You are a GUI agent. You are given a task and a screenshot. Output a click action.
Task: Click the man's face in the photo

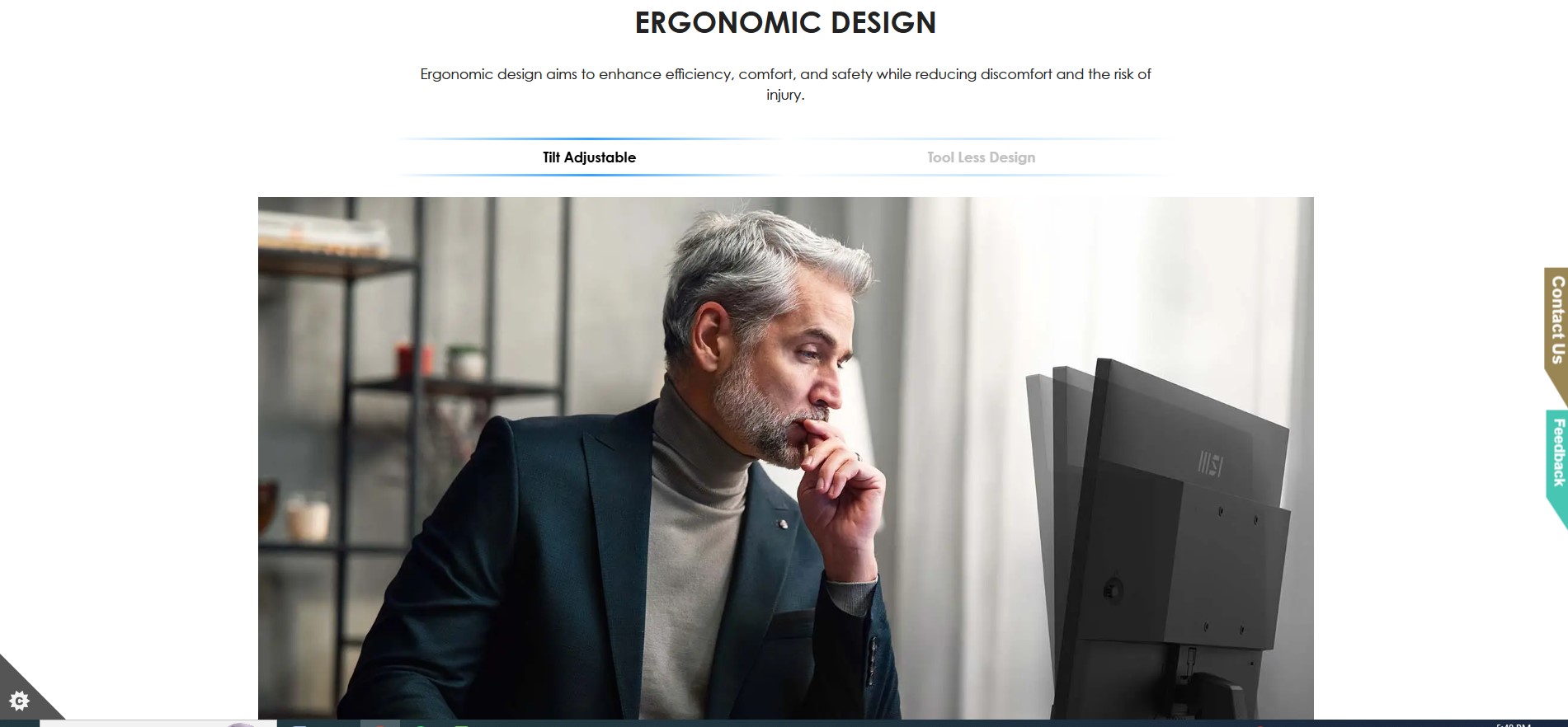[793, 371]
